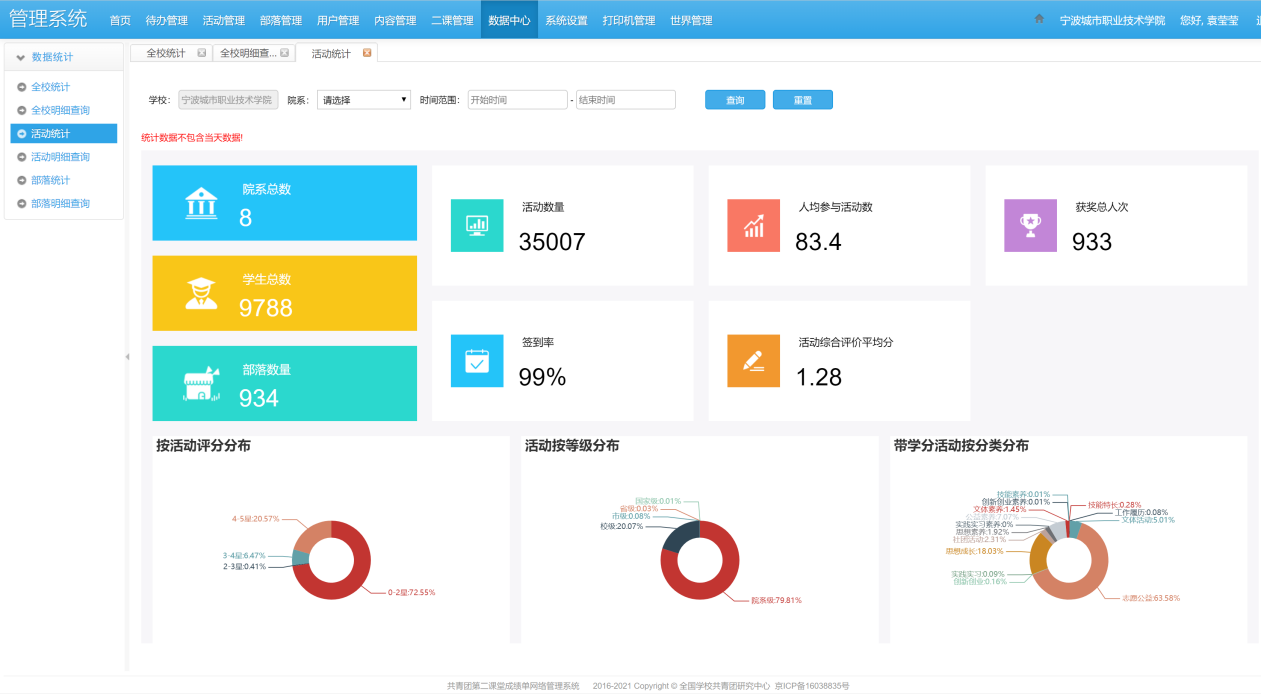Screen dimensions: 1261x694
Task: Open the 活动管理 menu
Action: [x=223, y=20]
